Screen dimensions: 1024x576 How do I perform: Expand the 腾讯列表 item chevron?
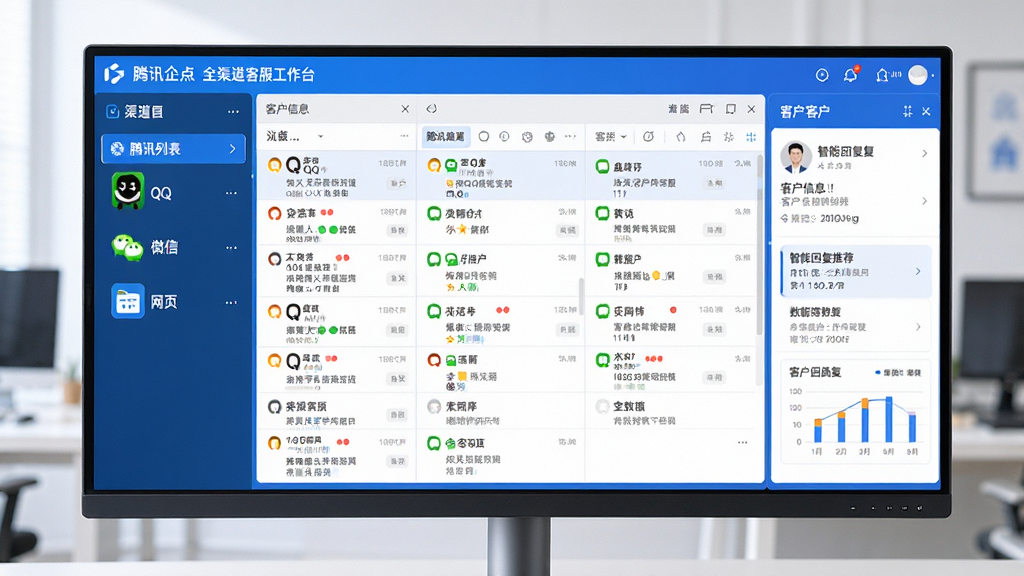click(x=232, y=149)
